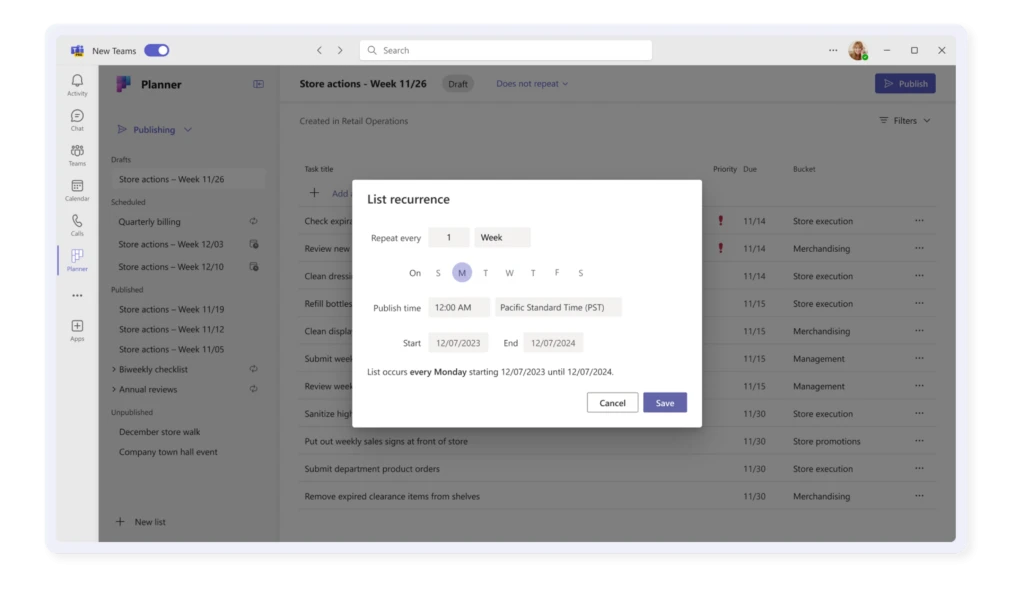Open the Calendar from the sidebar
The height and width of the screenshot is (602, 1024).
click(77, 190)
